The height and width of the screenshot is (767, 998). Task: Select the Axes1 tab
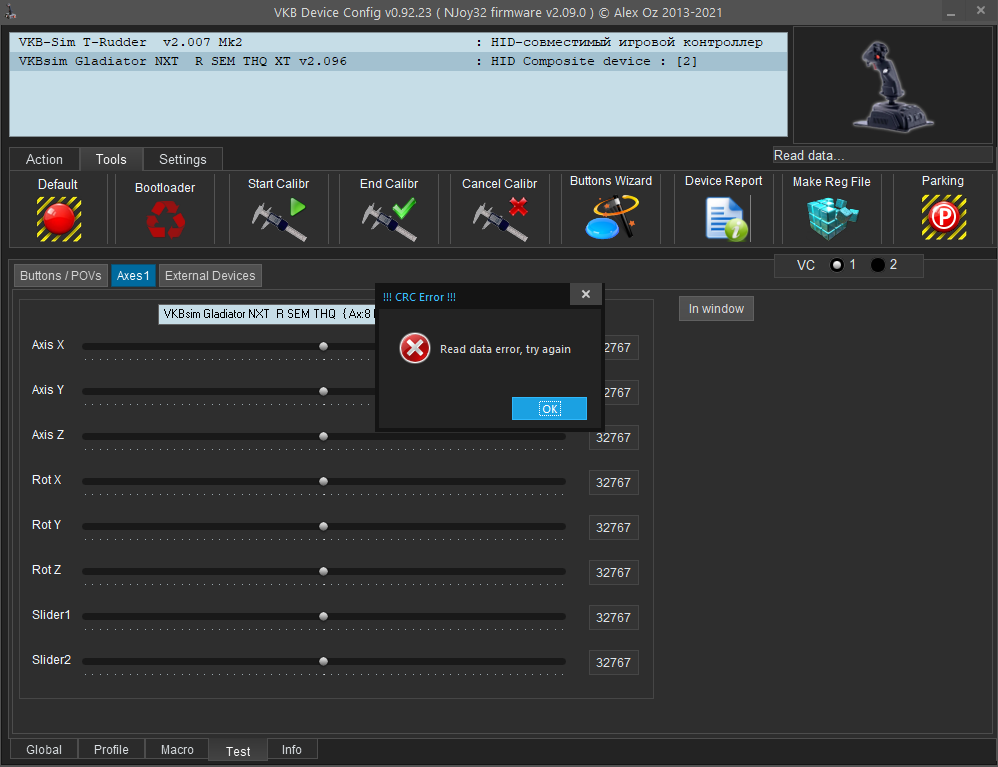133,276
